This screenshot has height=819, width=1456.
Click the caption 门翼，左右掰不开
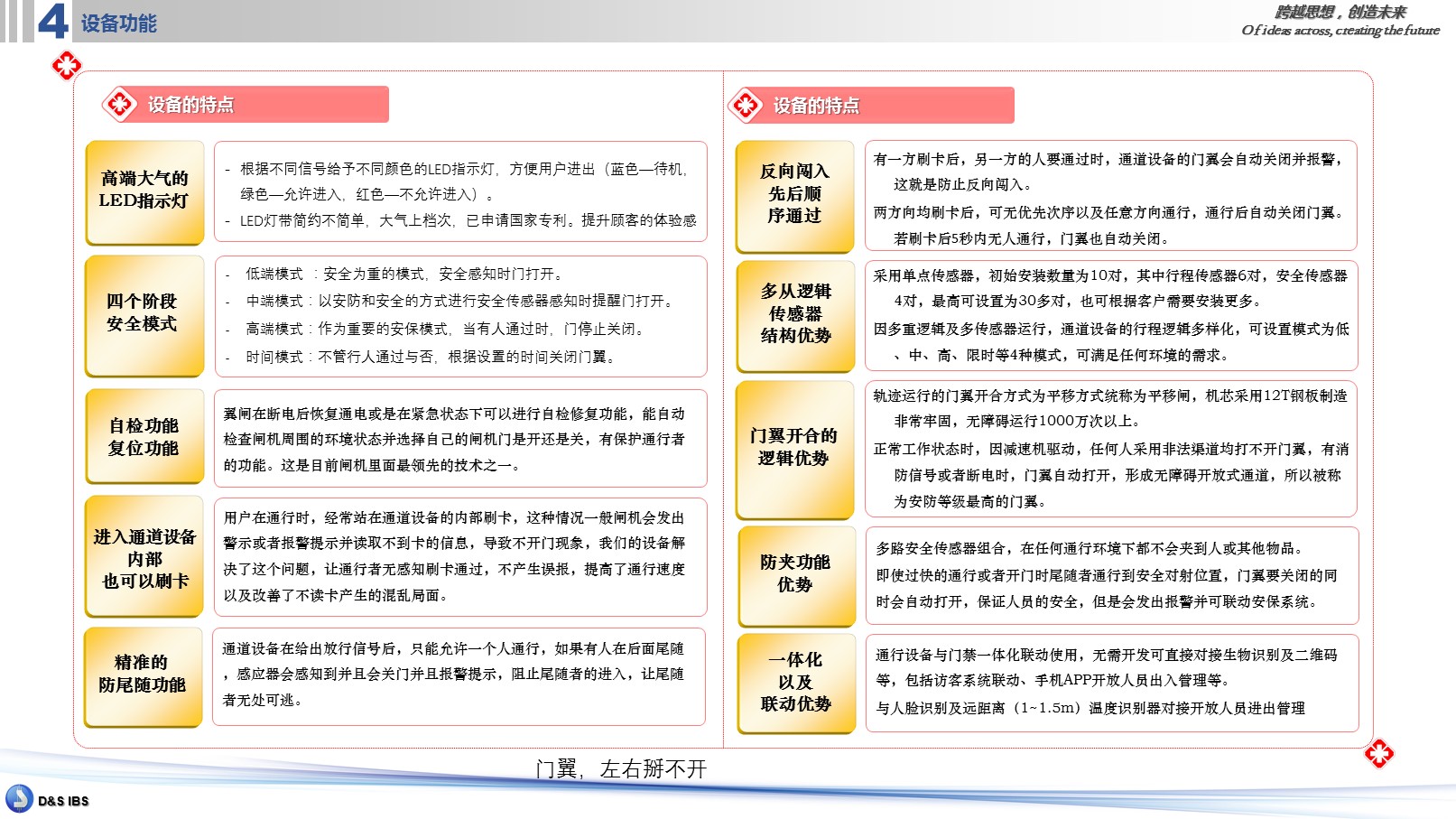click(621, 769)
